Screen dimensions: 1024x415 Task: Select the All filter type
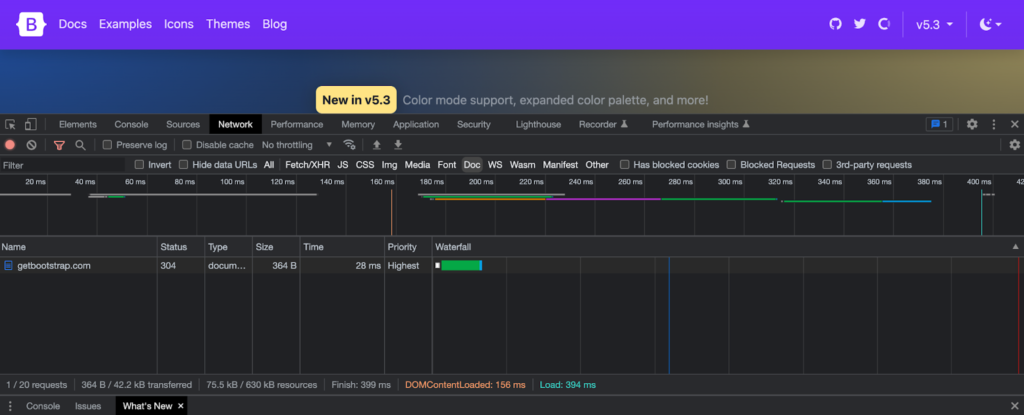click(269, 165)
